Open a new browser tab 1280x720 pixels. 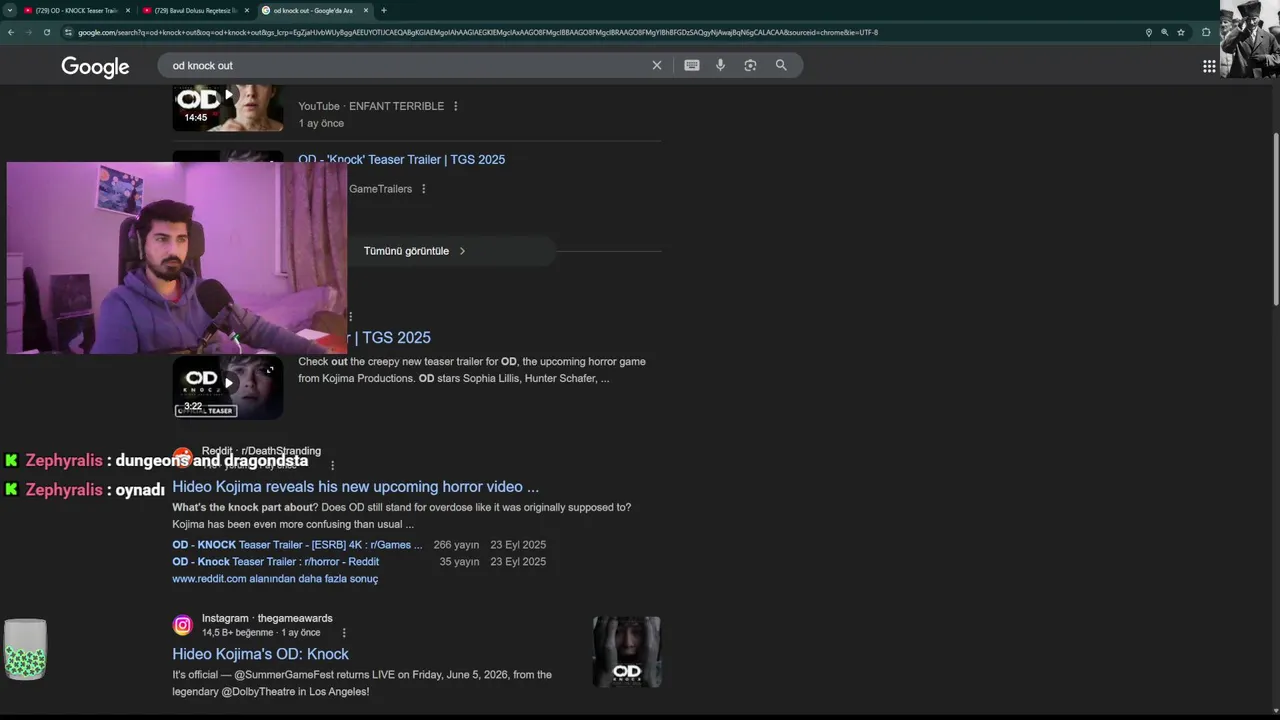[x=384, y=10]
